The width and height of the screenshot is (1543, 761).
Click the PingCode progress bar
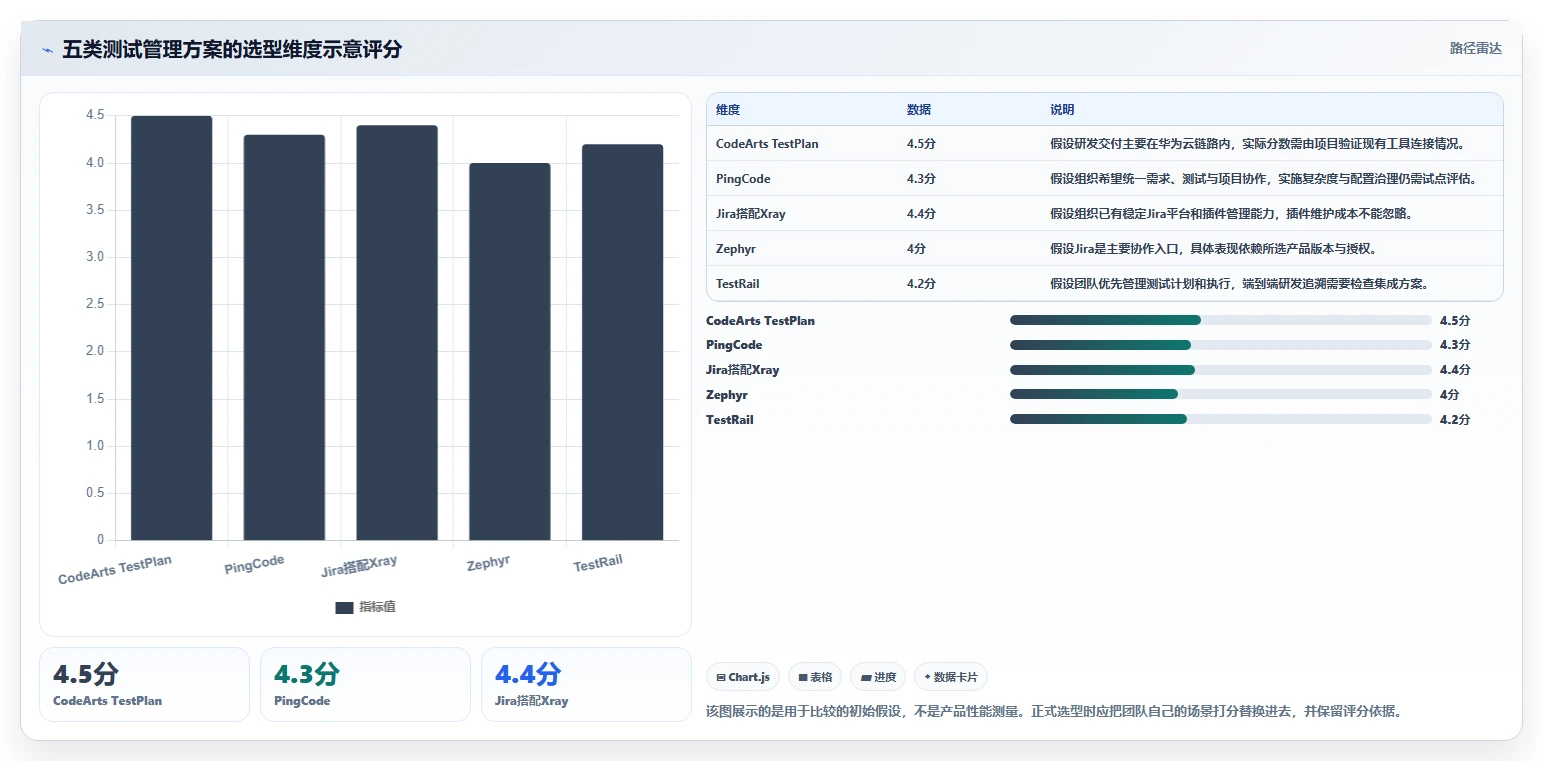click(x=1221, y=345)
